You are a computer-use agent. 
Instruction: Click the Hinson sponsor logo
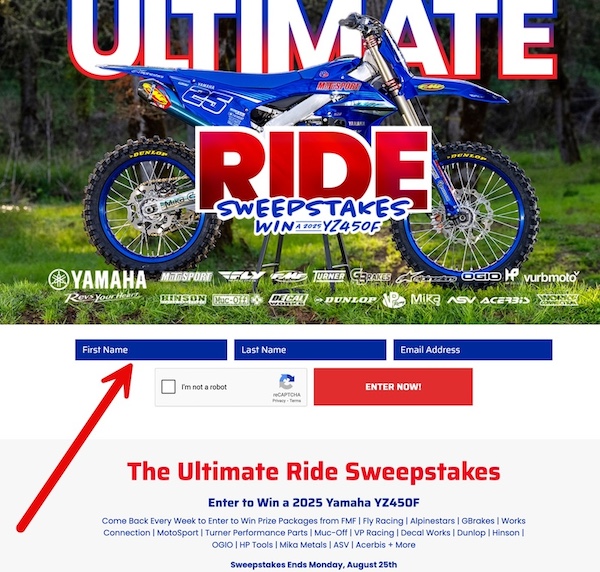[x=183, y=300]
